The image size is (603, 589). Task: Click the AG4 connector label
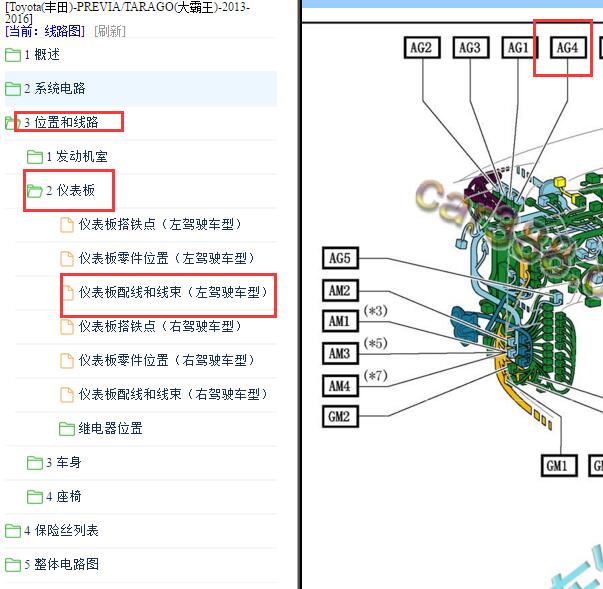pos(568,48)
